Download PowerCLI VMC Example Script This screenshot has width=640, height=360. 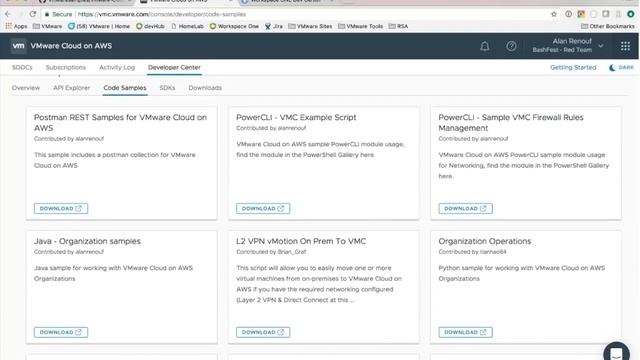(263, 208)
